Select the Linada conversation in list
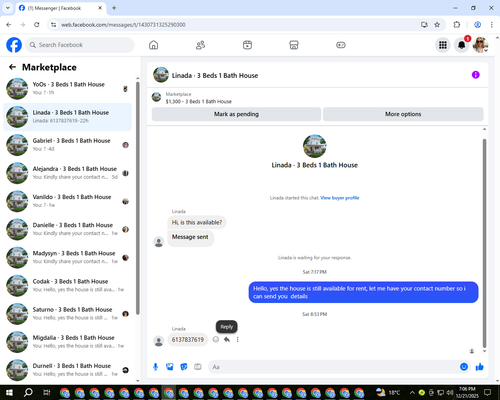The height and width of the screenshot is (400, 500). pos(67,117)
